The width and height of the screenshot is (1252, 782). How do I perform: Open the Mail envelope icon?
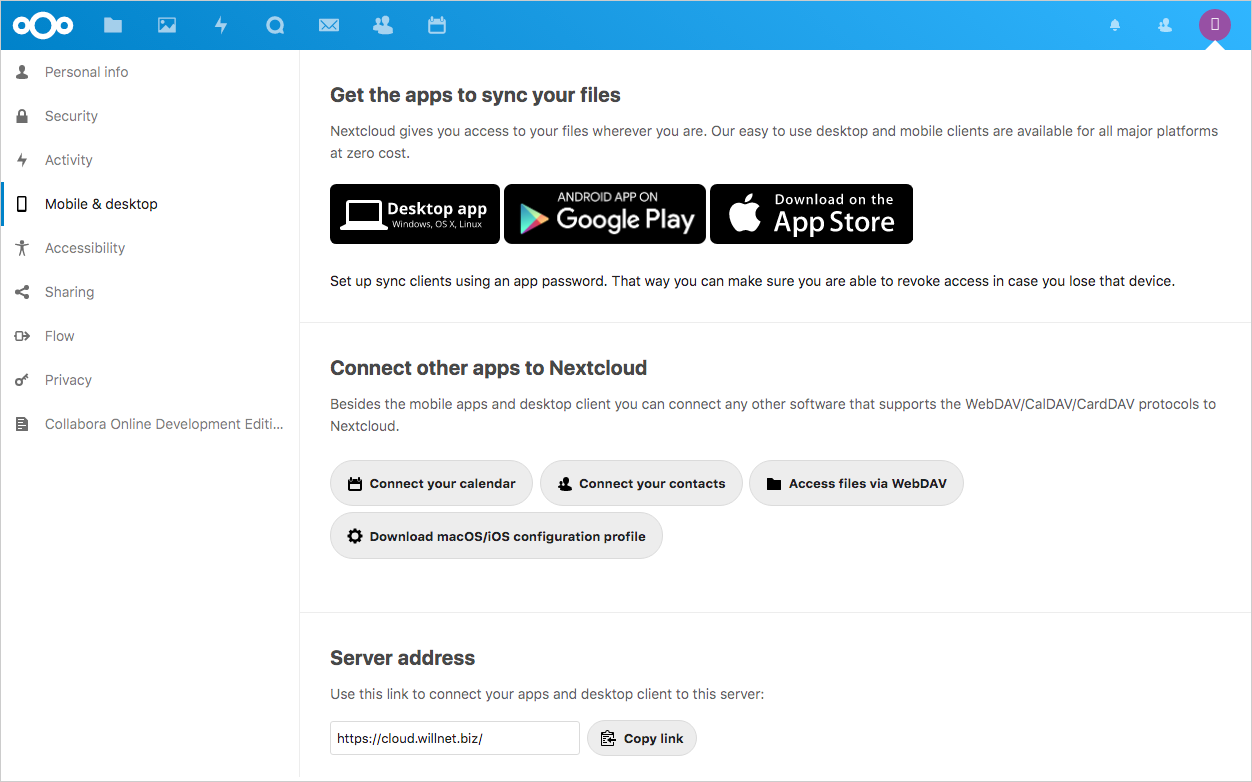pyautogui.click(x=329, y=25)
